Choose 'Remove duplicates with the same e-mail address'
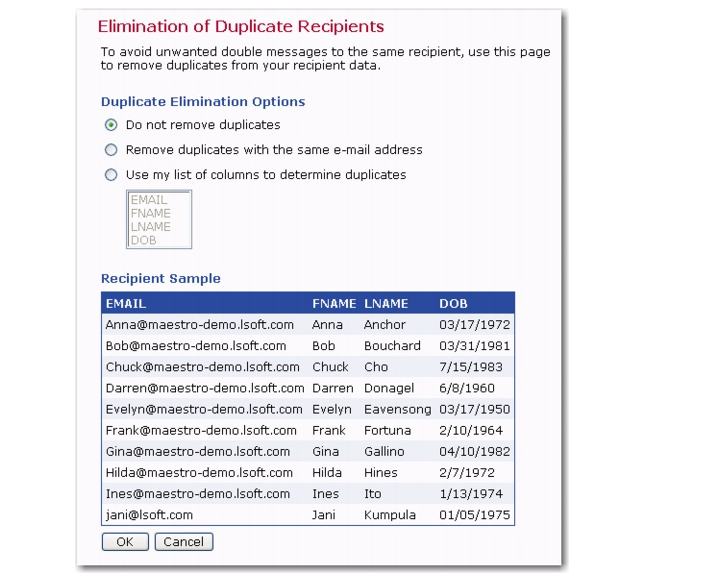 [x=111, y=150]
